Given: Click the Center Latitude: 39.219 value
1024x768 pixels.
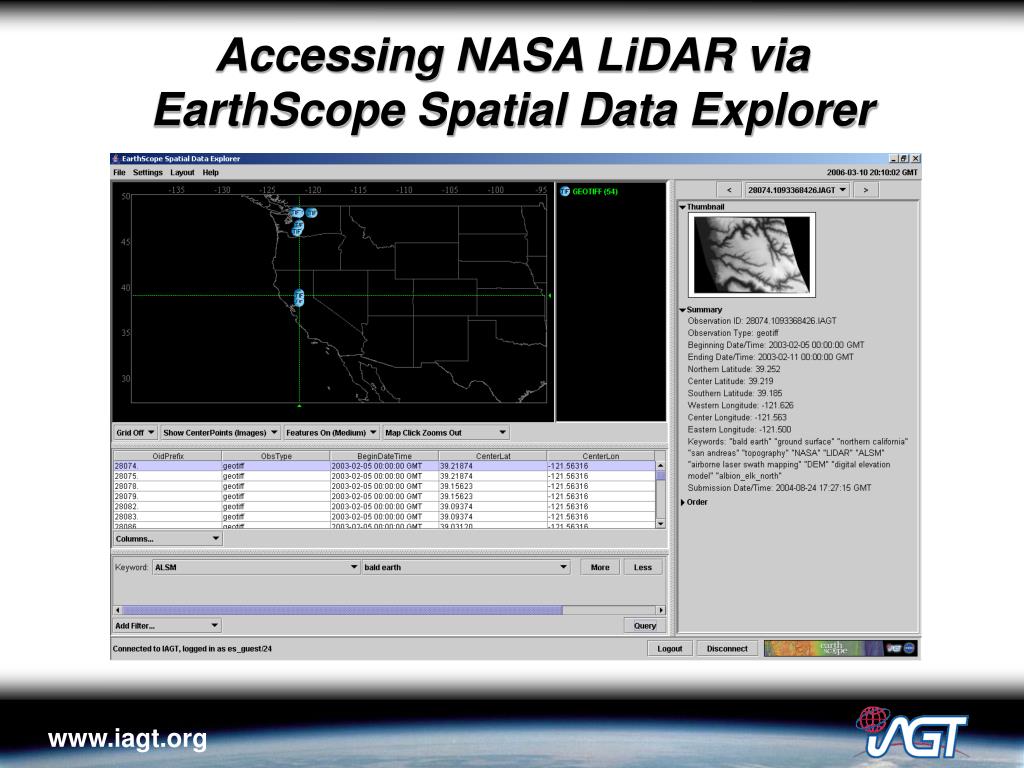Looking at the screenshot, I should [730, 381].
